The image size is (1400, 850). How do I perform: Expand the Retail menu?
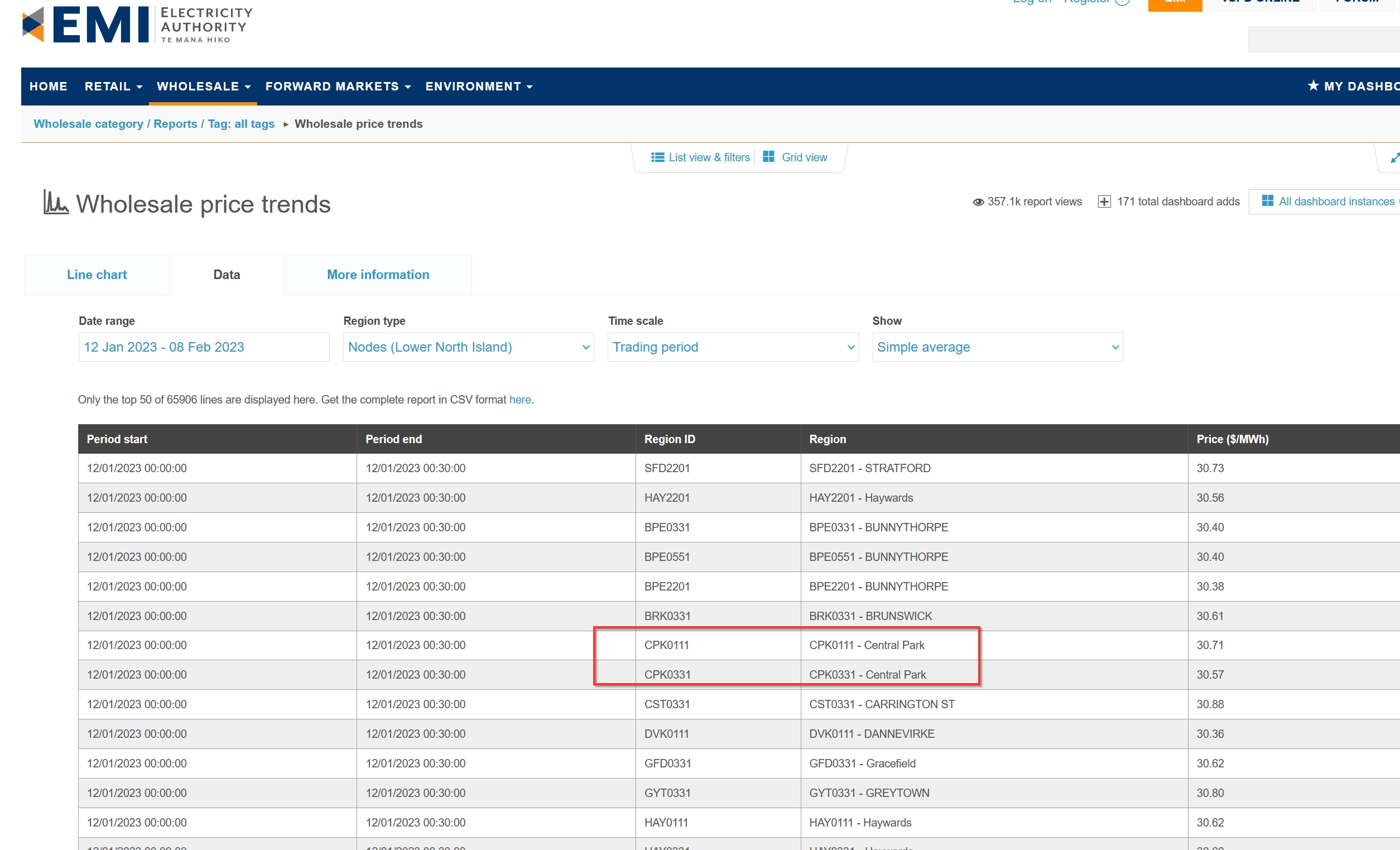click(113, 87)
